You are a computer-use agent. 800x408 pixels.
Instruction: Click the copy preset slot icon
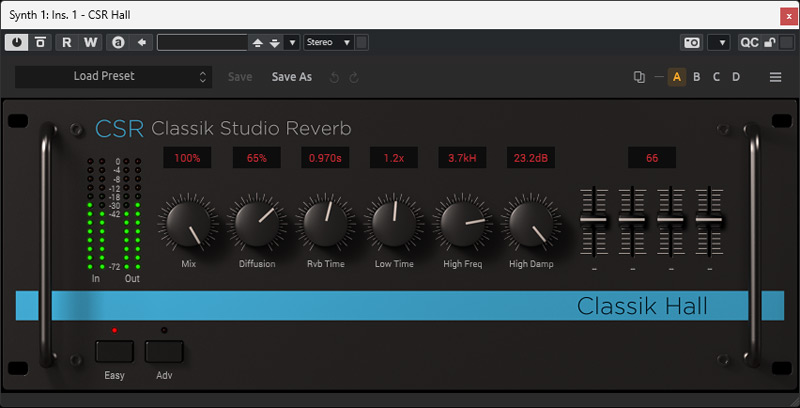click(639, 77)
